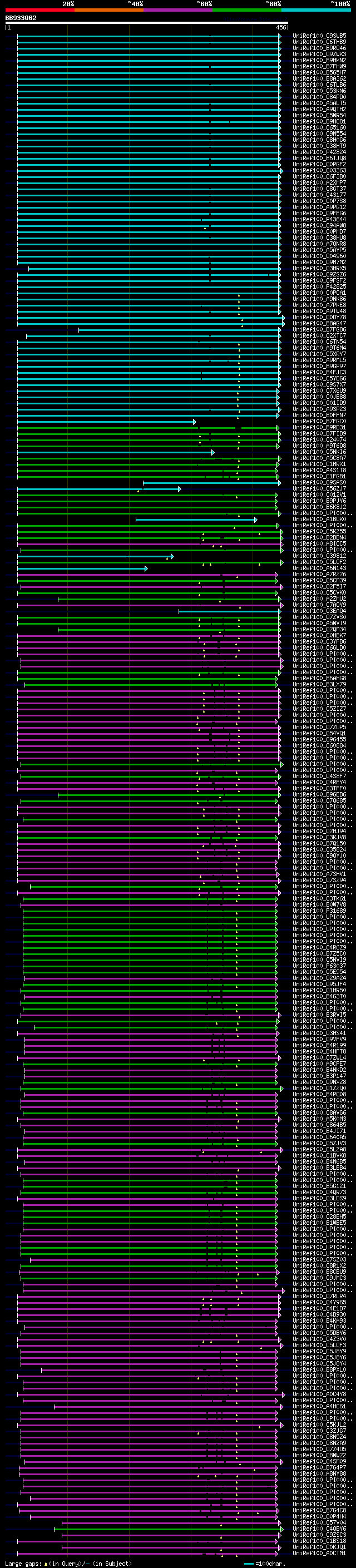Click the UniRef100_Q56ZJ7 alignment arrowhead
356x1568 pixels.
[x=180, y=489]
